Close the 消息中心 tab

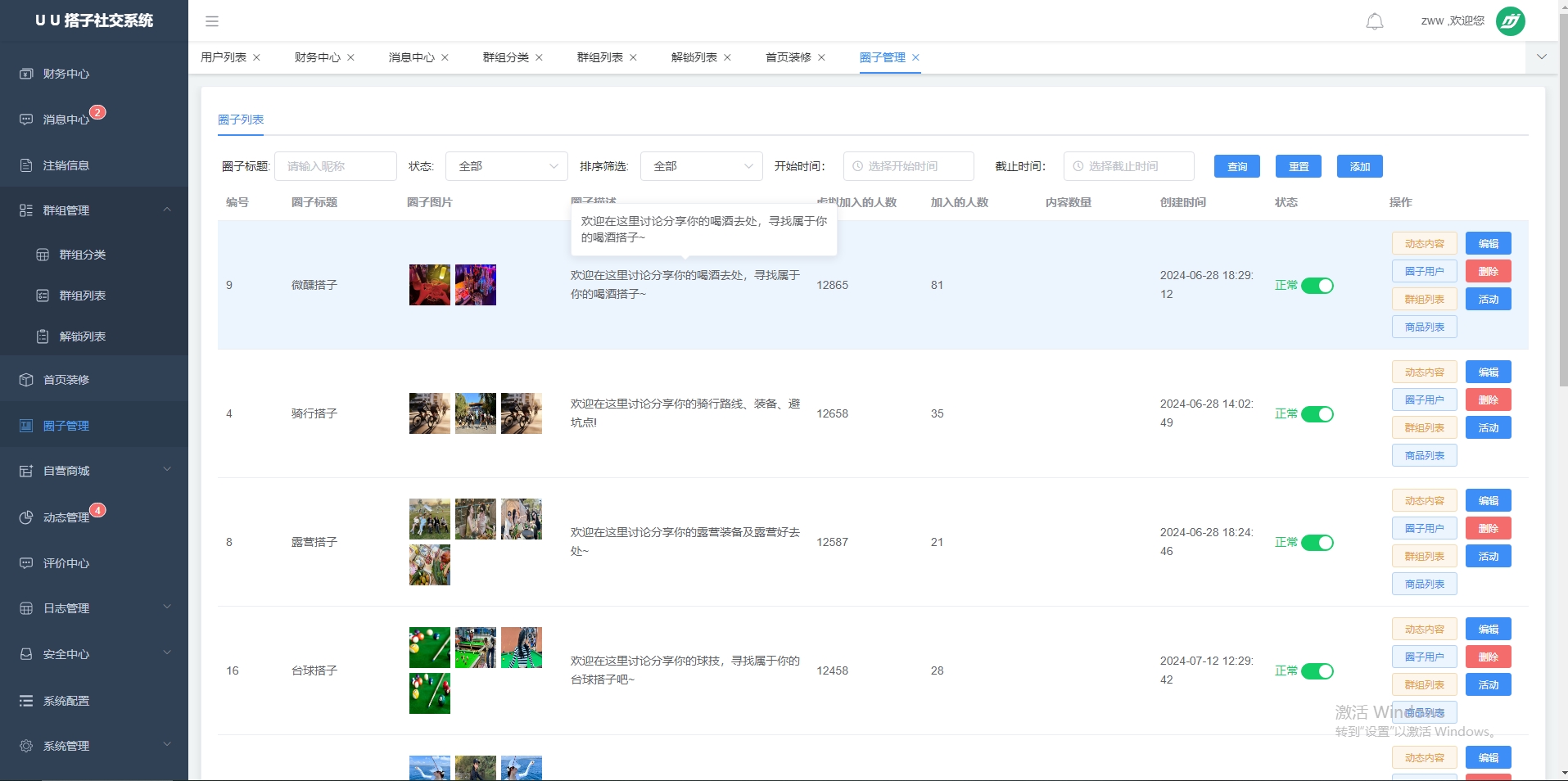pos(445,57)
